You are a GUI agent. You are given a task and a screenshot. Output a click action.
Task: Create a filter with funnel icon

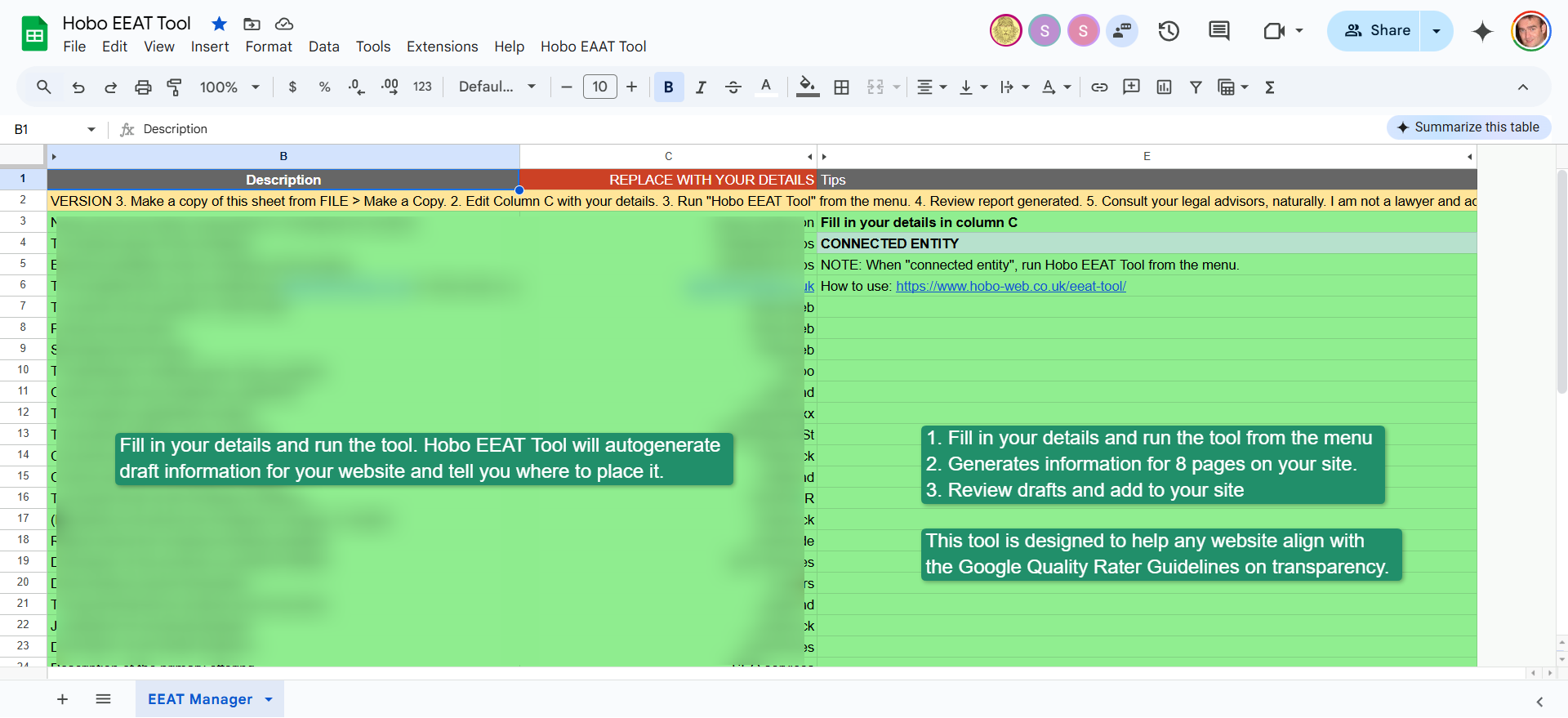tap(1196, 87)
